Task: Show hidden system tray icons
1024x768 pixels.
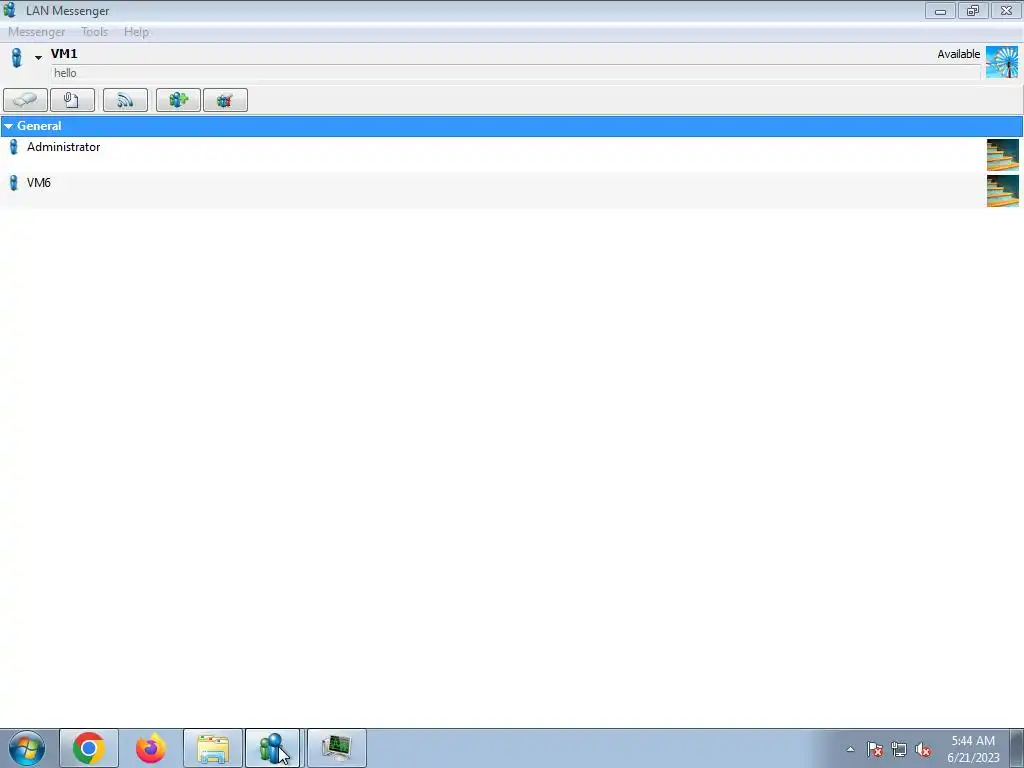Action: click(850, 749)
